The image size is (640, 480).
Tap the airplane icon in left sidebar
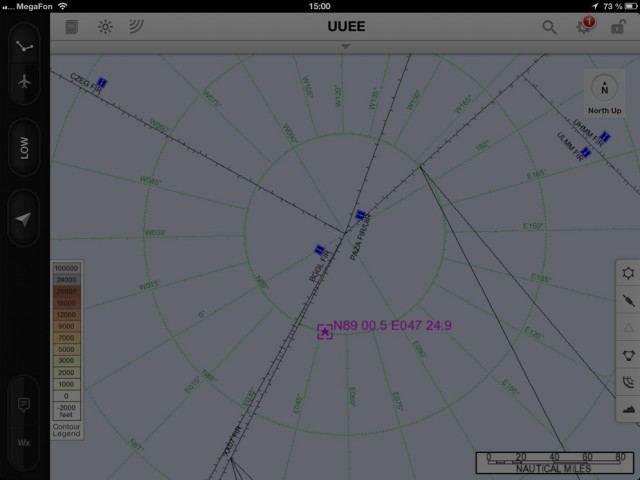coord(24,82)
